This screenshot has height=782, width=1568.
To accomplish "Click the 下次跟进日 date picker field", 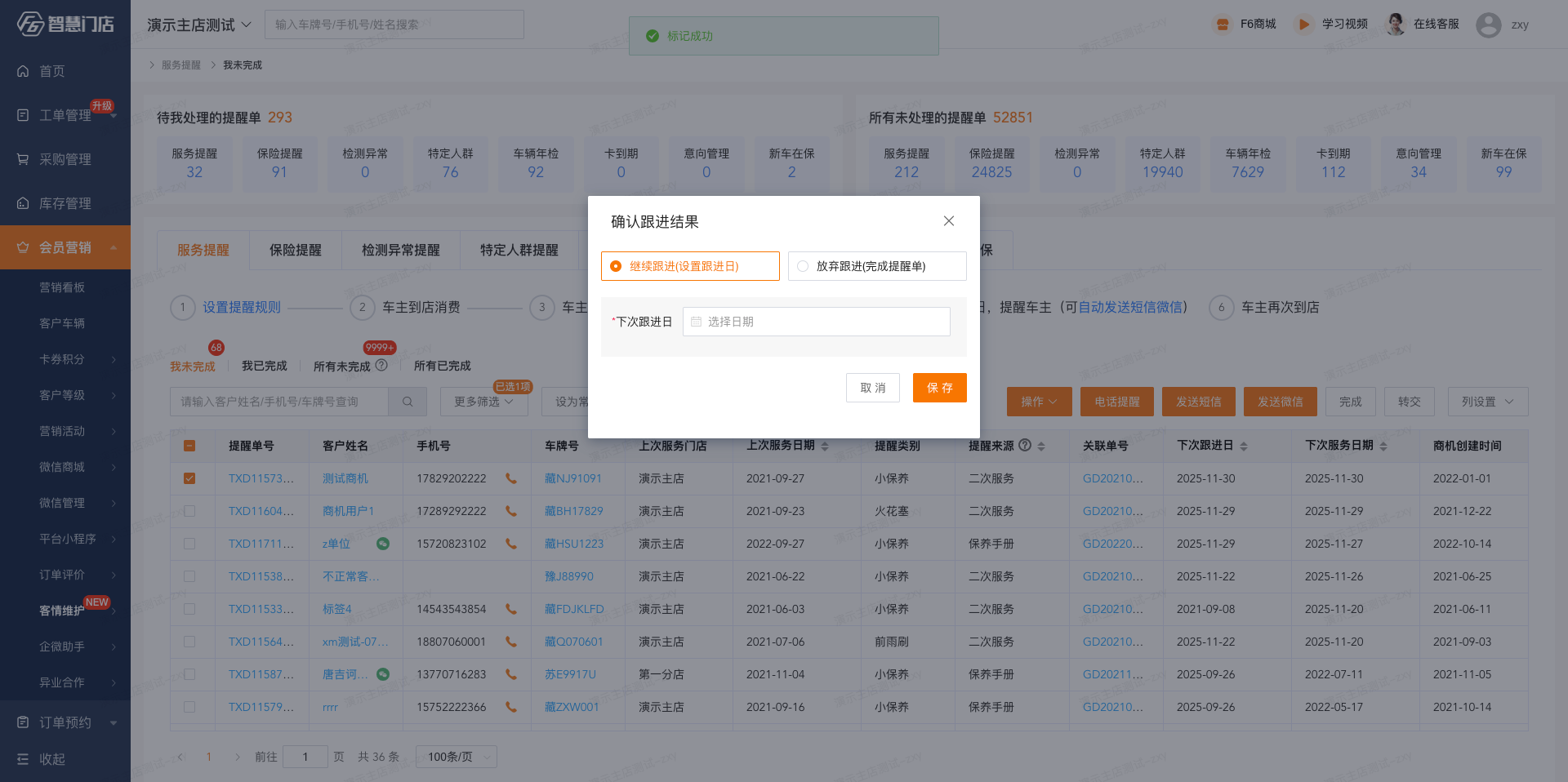I will pos(816,322).
